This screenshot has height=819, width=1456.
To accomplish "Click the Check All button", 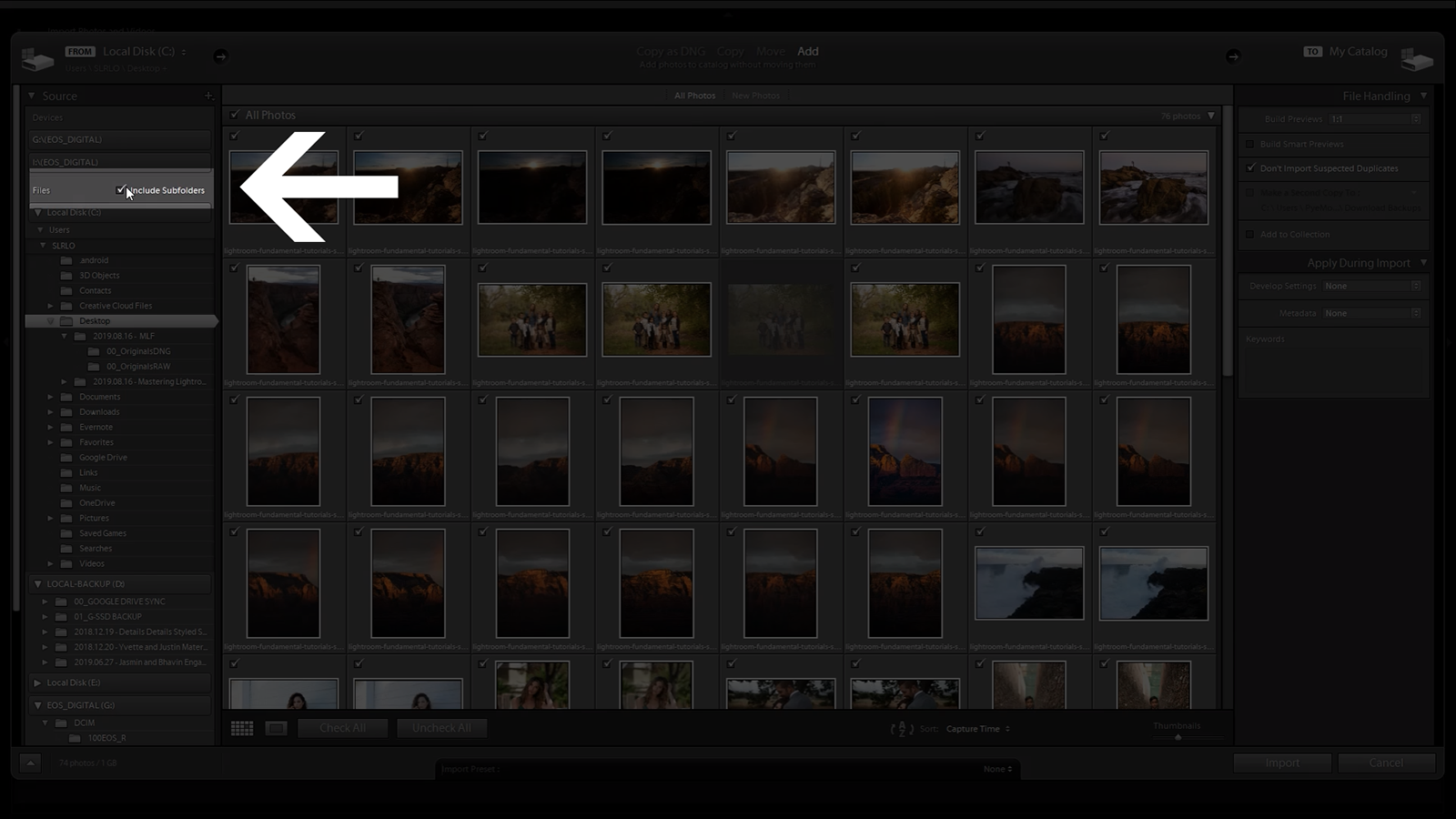I will point(343,727).
